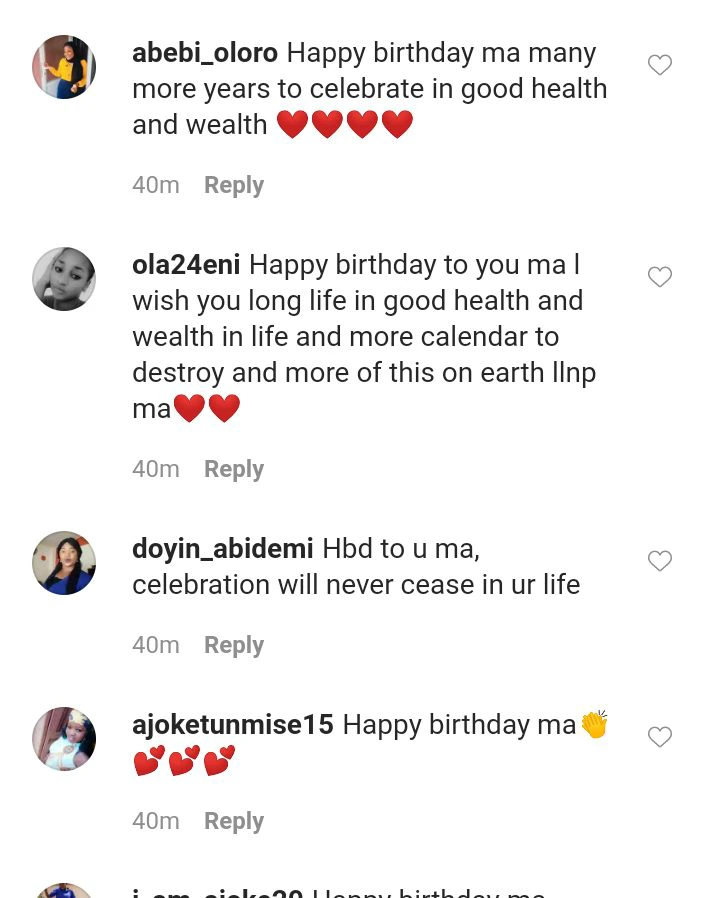Image resolution: width=720 pixels, height=898 pixels.
Task: Go to doyin_abidemi's profile via username
Action: pos(223,549)
